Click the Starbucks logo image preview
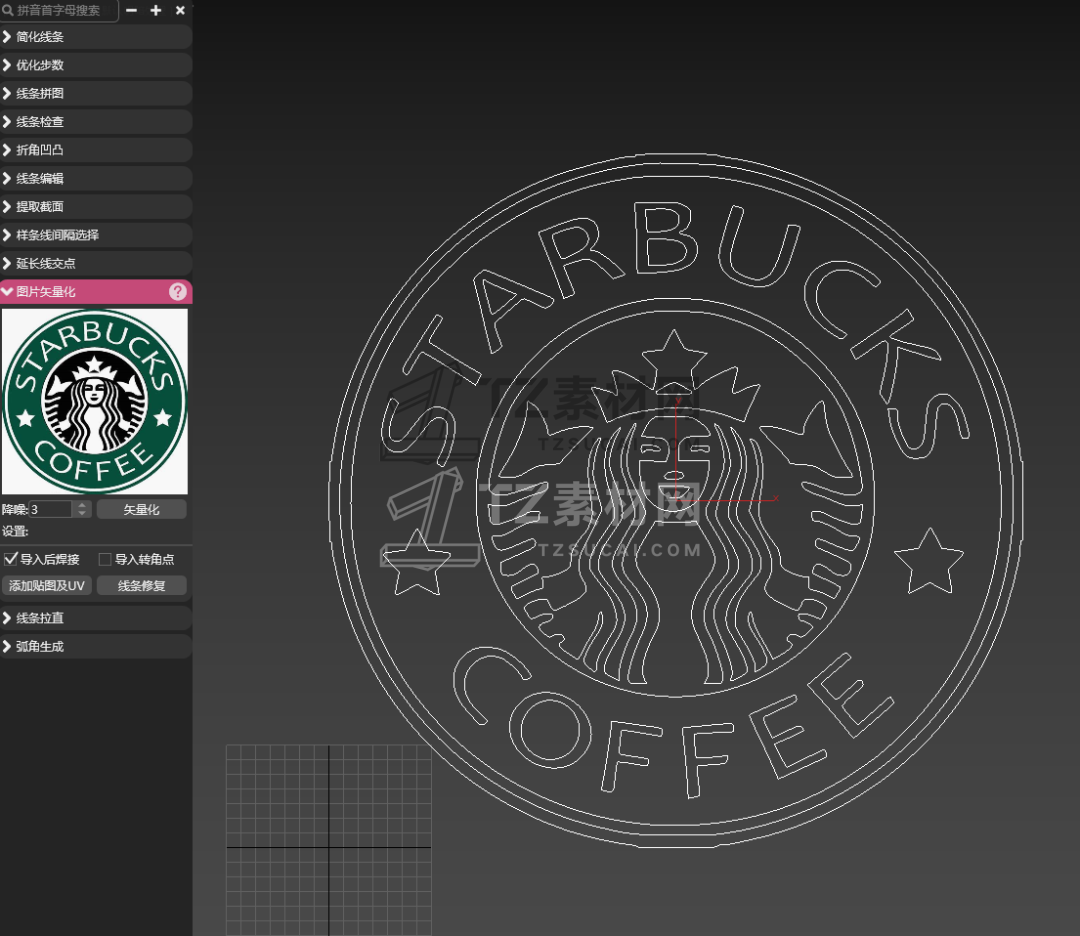 95,402
